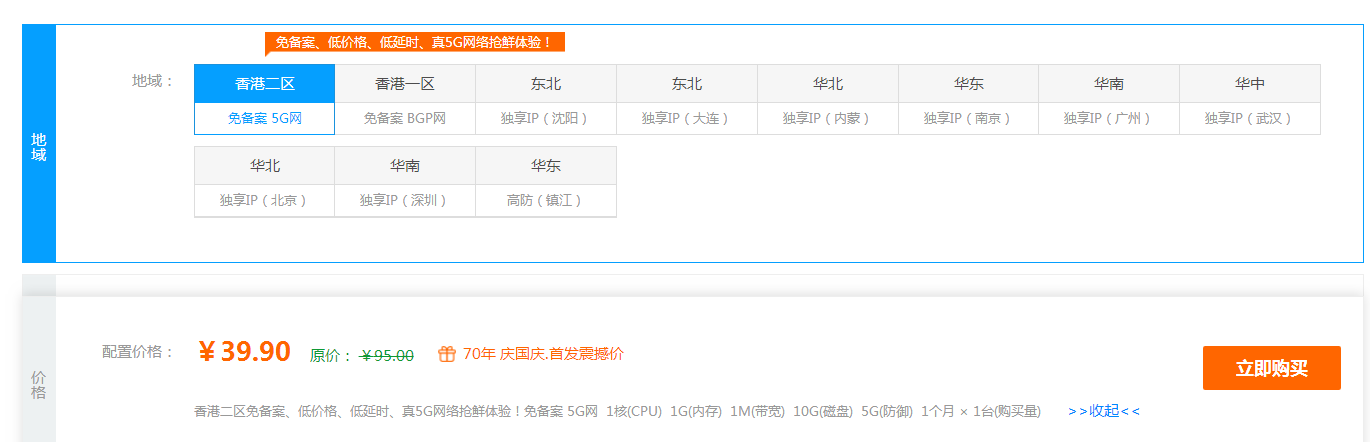Click the ¥39.90 configuration price
The width and height of the screenshot is (1370, 442).
click(244, 352)
